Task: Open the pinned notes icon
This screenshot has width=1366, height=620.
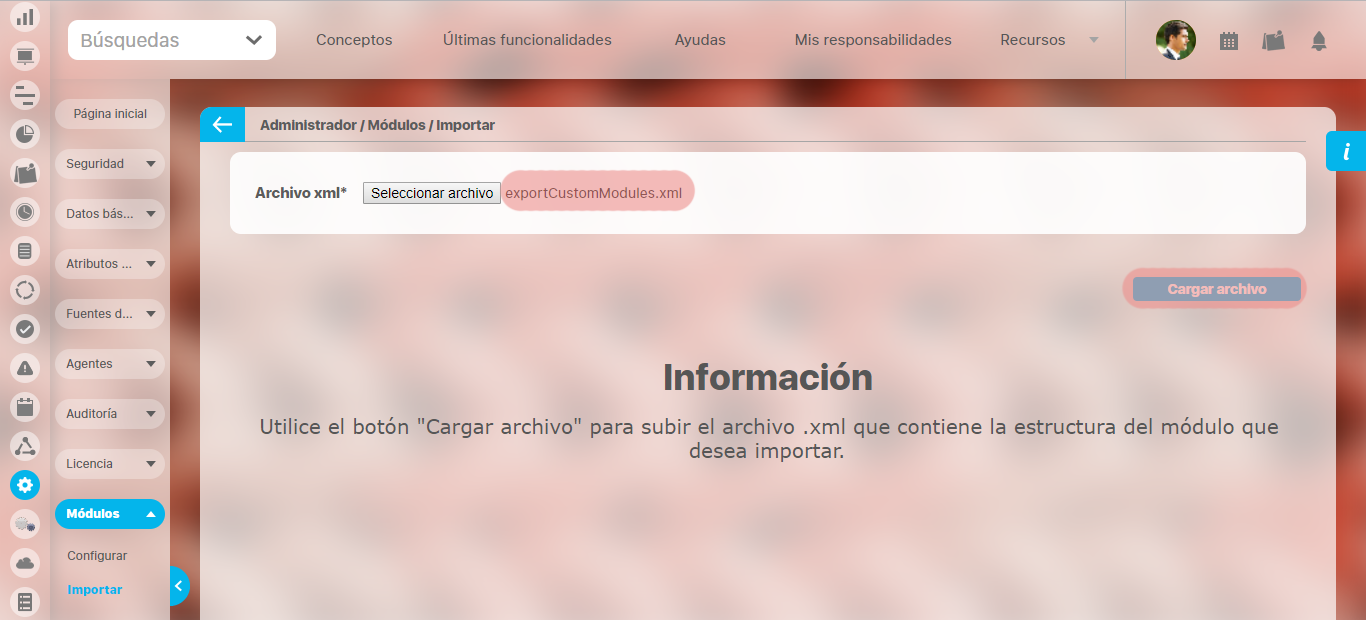Action: click(x=1273, y=41)
